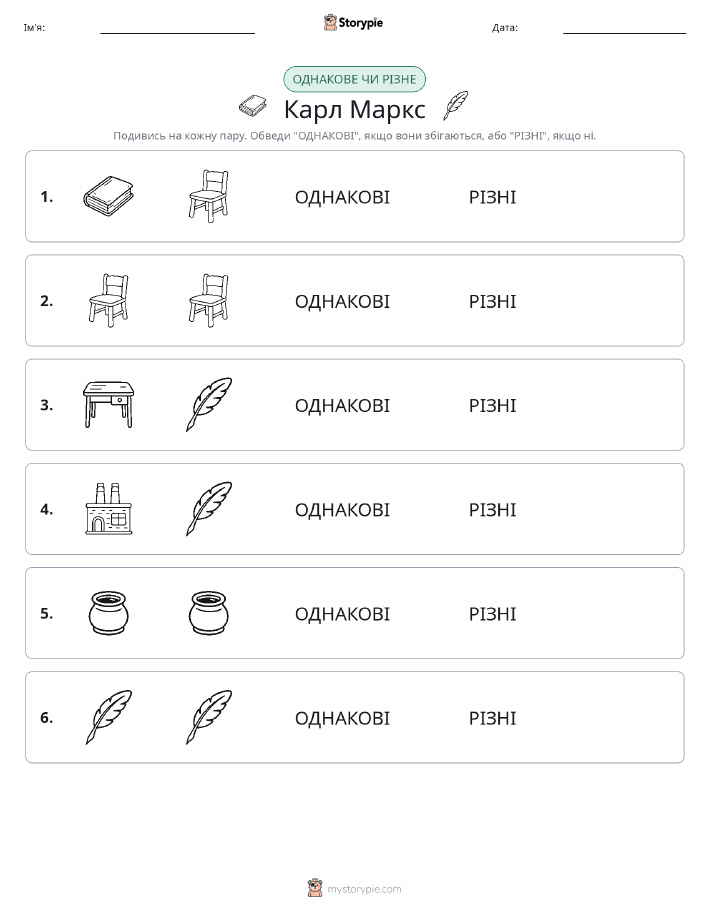Viewport: 709px width, 917px height.
Task: Open the mystorypie.com footer link
Action: point(354,888)
